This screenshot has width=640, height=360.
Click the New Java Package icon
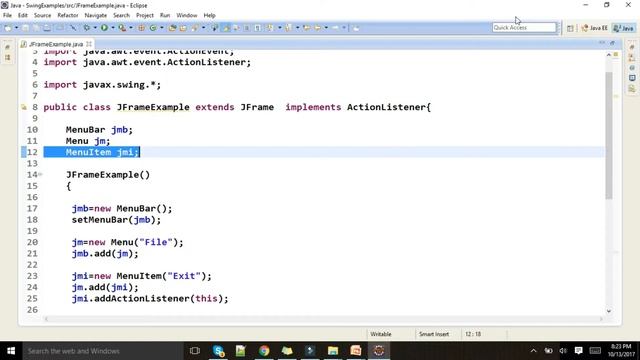141,28
